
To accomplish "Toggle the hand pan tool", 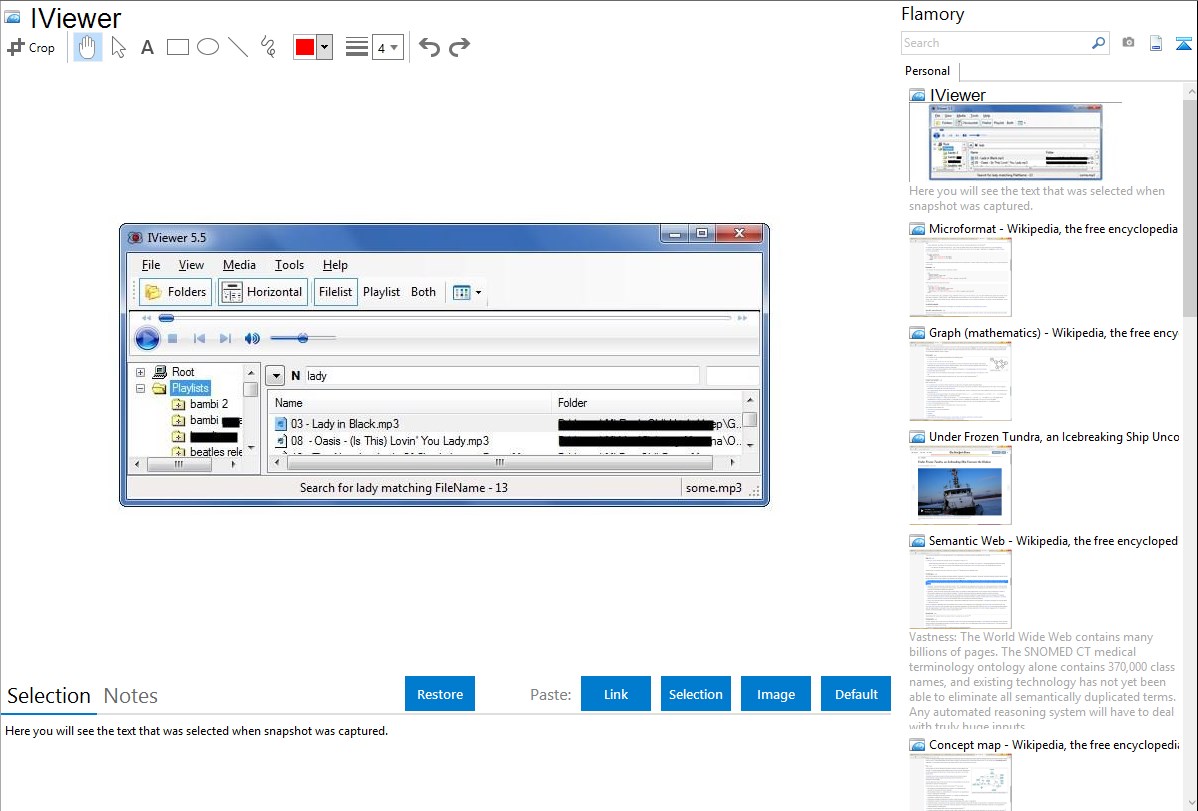I will [88, 47].
